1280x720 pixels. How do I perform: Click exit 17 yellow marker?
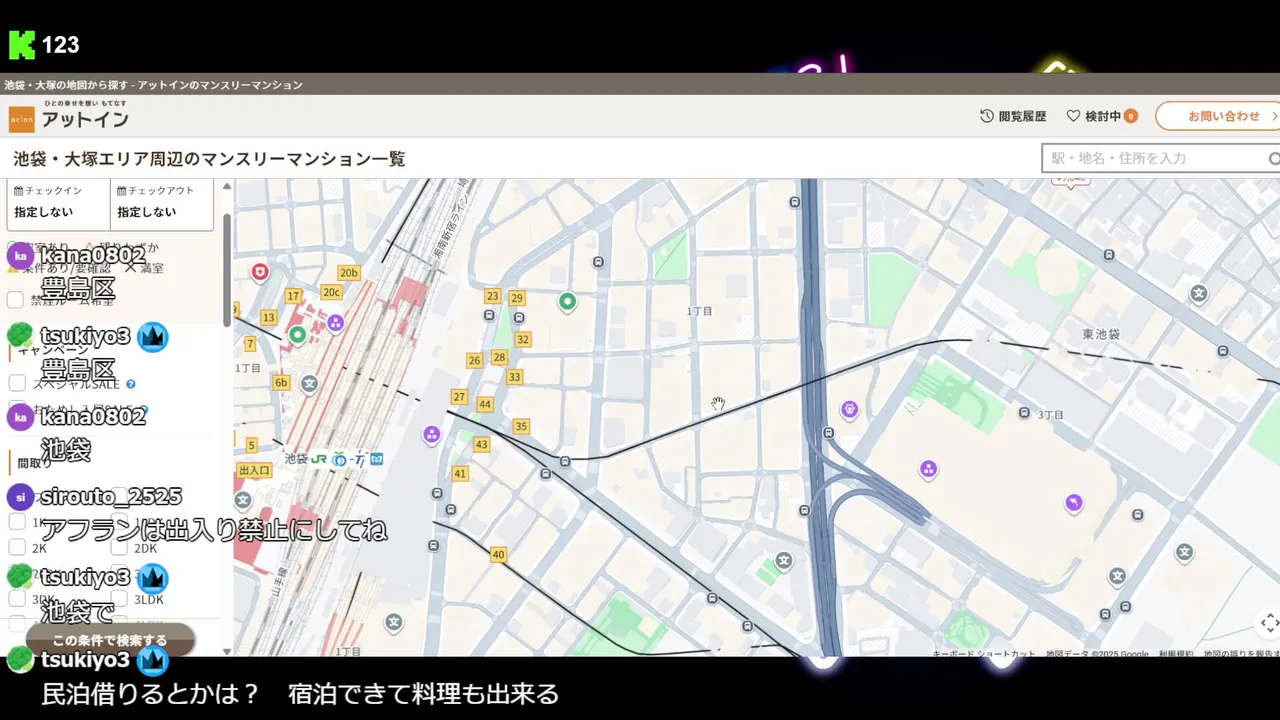[293, 296]
